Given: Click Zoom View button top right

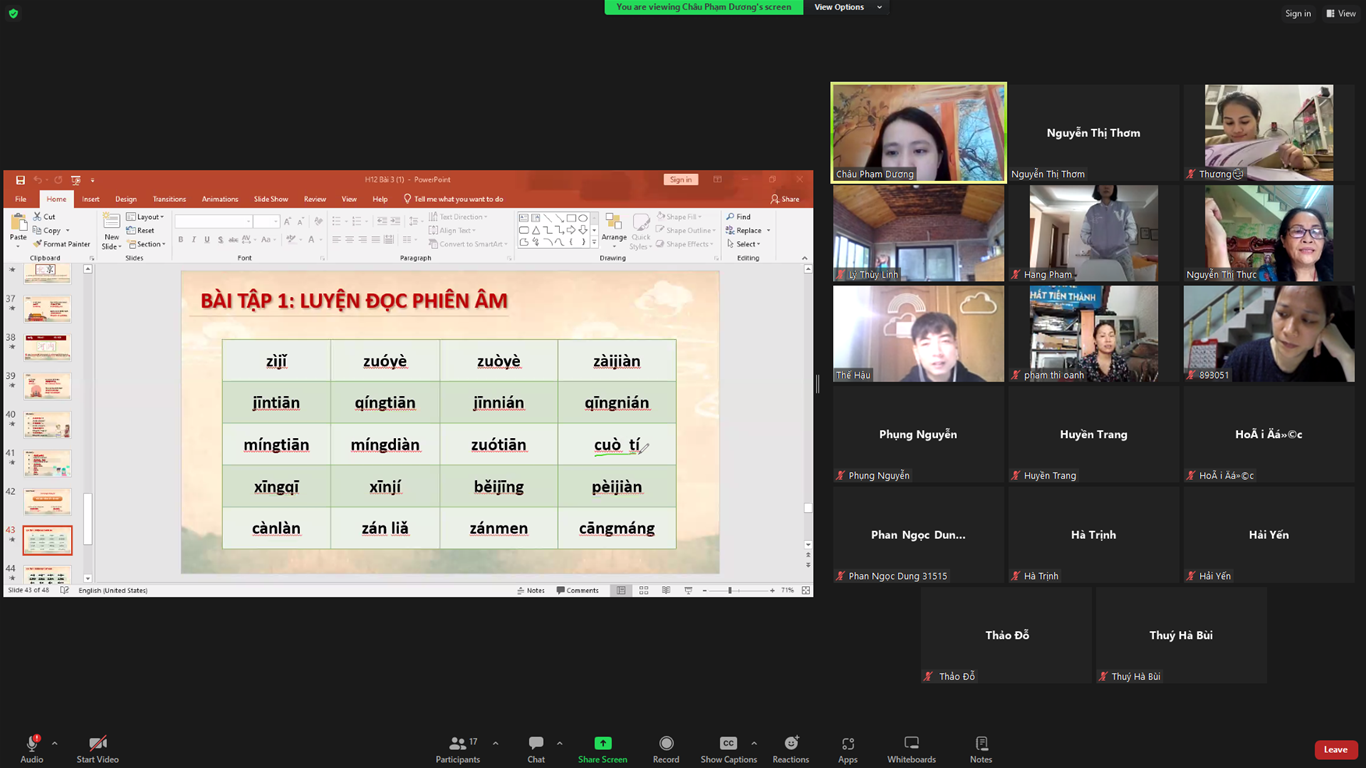Looking at the screenshot, I should pyautogui.click(x=1342, y=13).
